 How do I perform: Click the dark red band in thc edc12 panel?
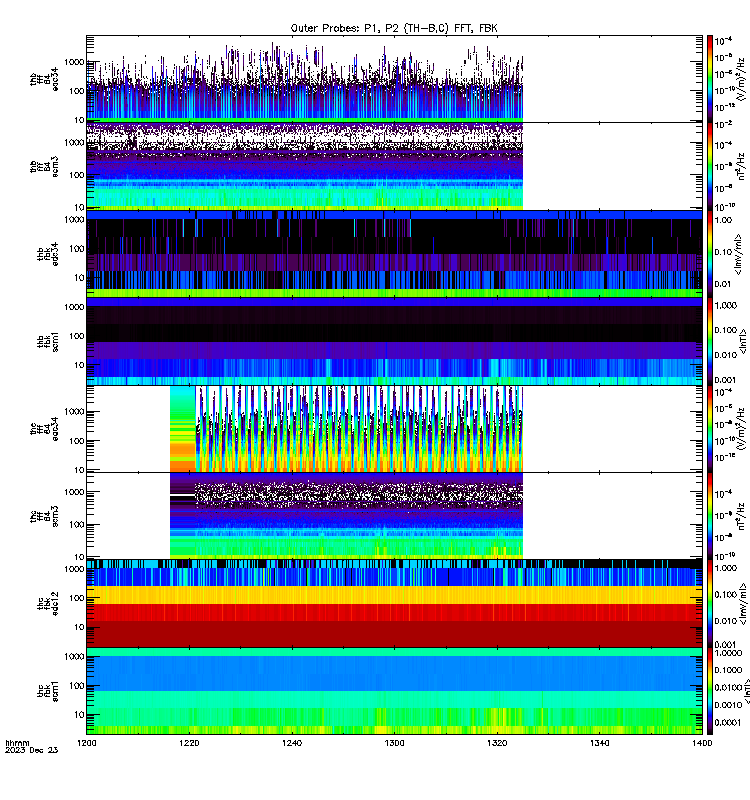tap(394, 634)
